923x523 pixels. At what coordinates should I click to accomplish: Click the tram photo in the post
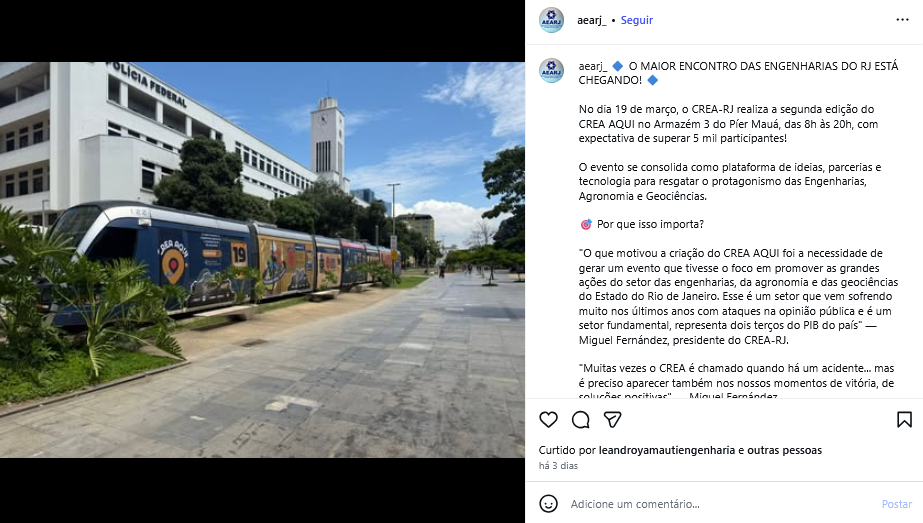(x=262, y=260)
